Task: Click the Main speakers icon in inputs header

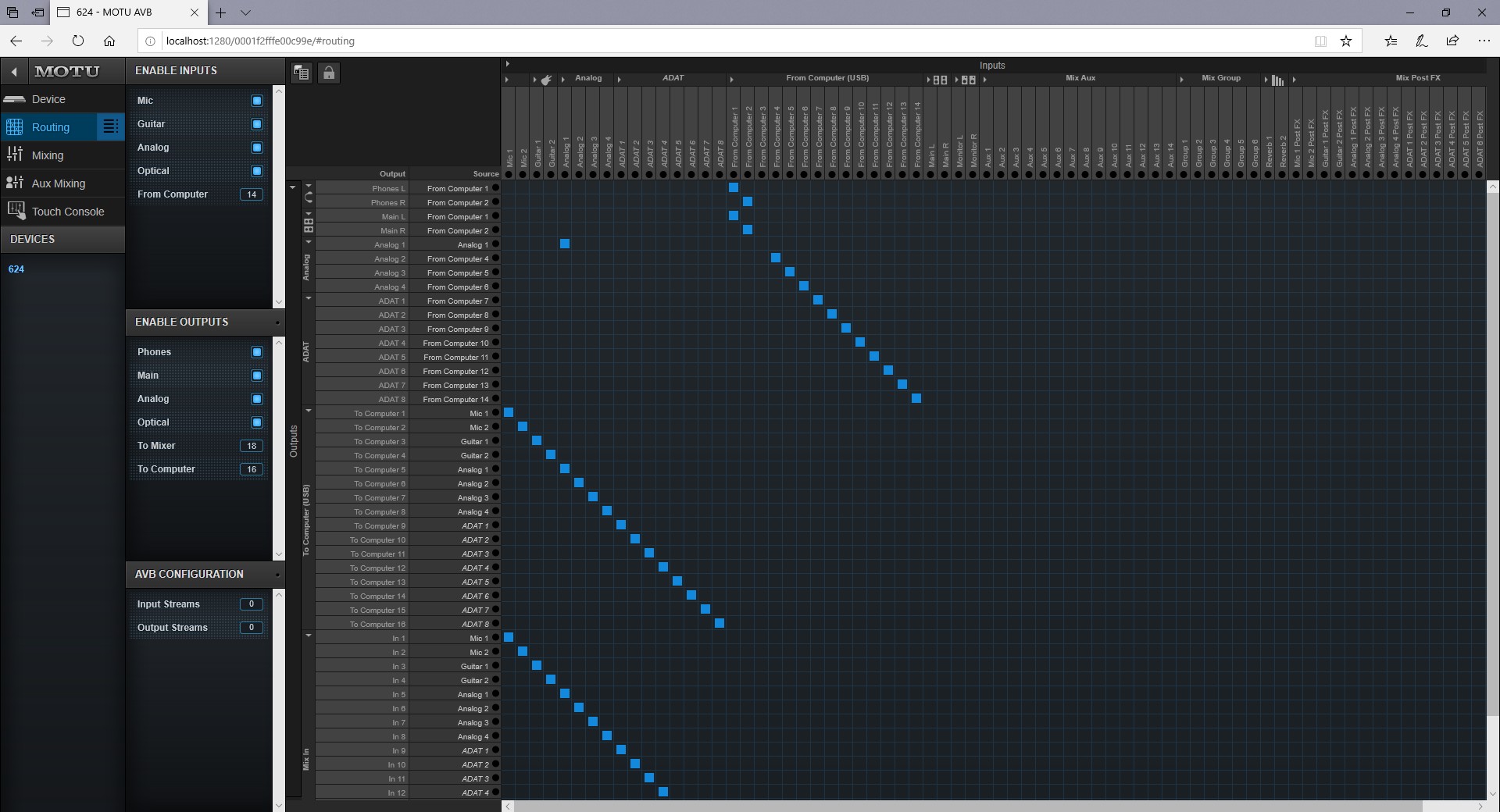Action: pos(940,79)
